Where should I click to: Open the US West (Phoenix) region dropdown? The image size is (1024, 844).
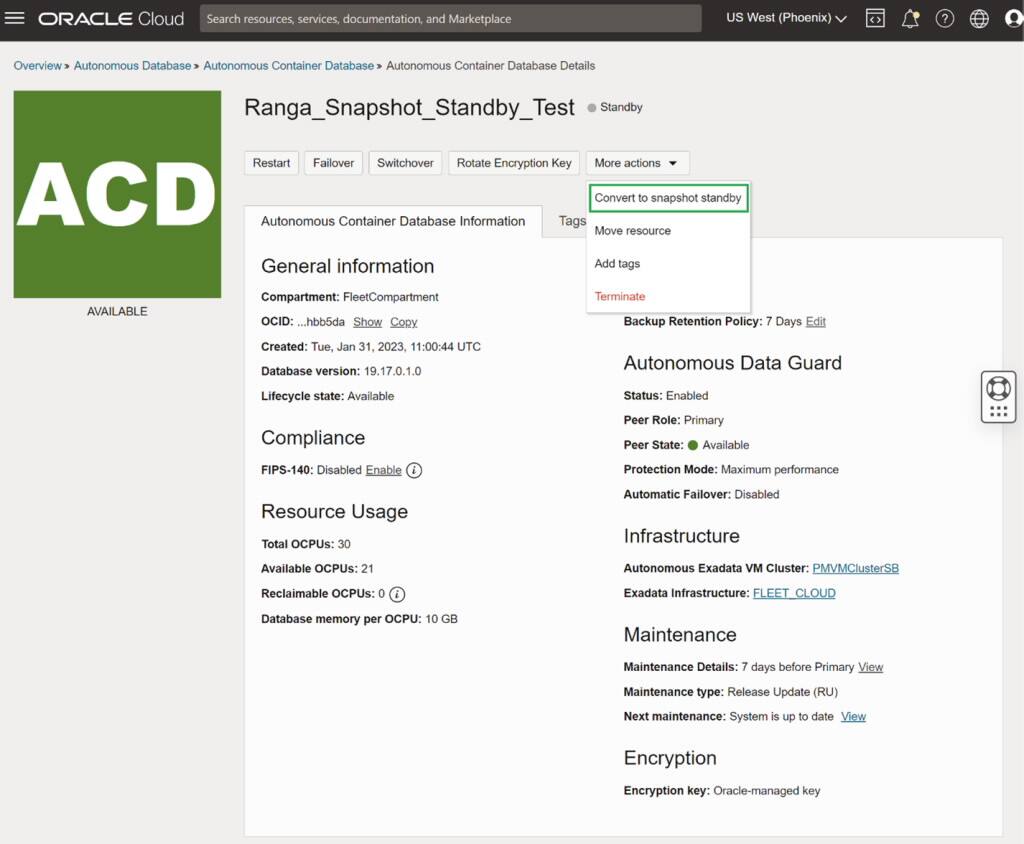point(786,17)
